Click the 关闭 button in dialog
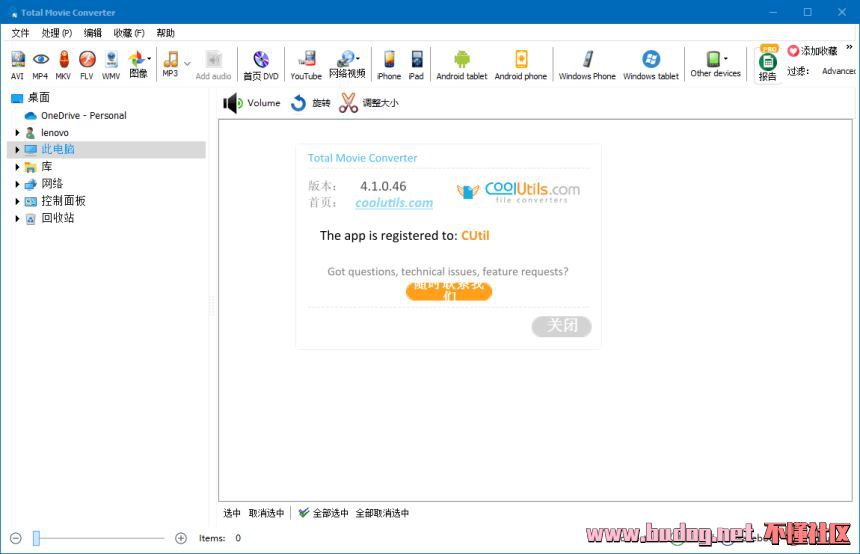This screenshot has height=554, width=860. 561,326
